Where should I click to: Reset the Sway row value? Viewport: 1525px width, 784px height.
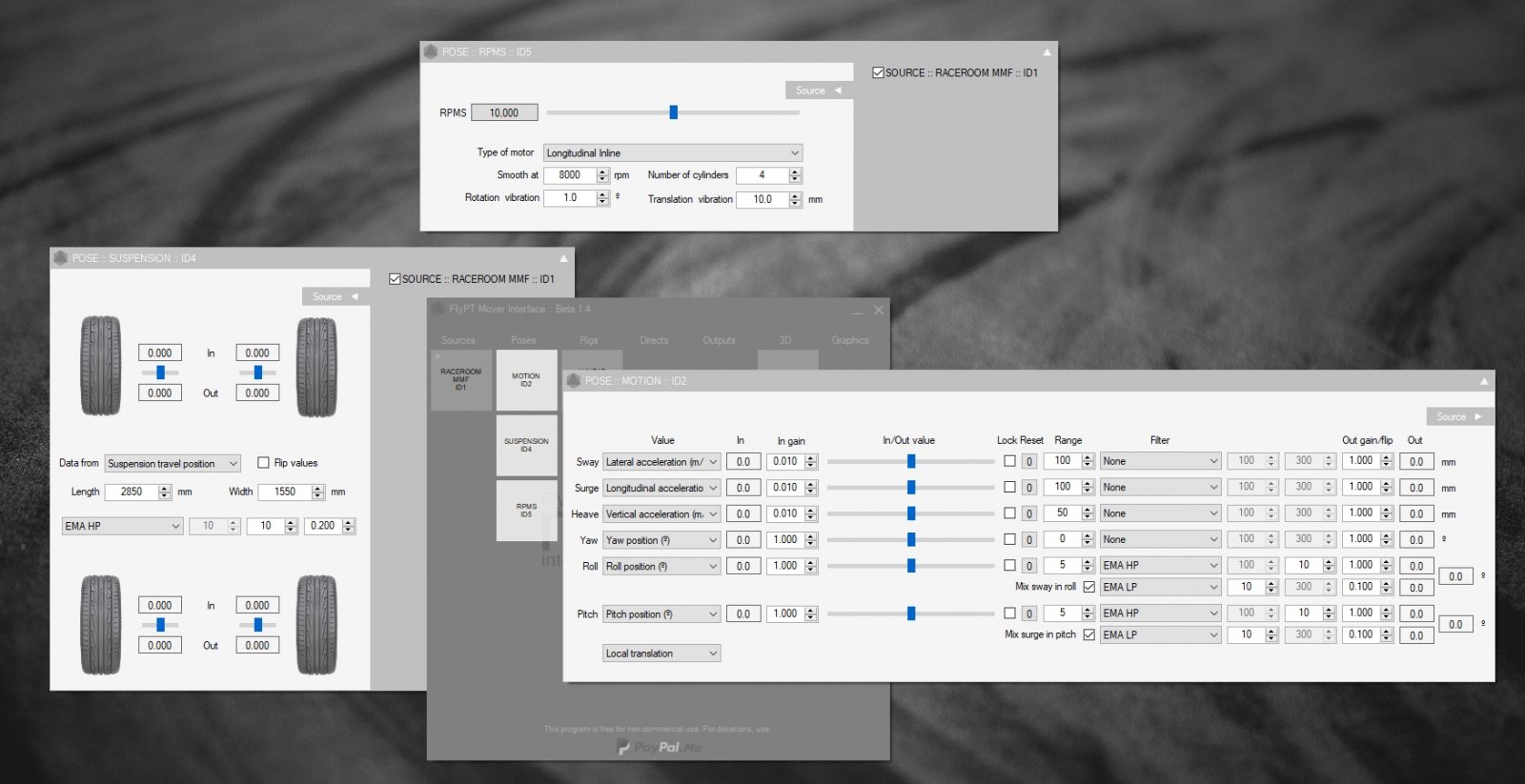(1029, 461)
